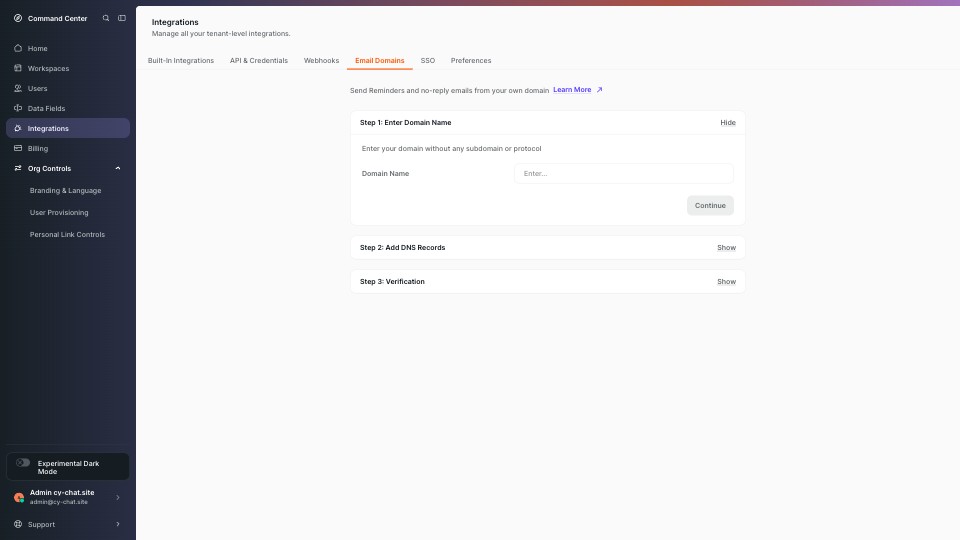Select the Email Domains tab

pos(380,61)
